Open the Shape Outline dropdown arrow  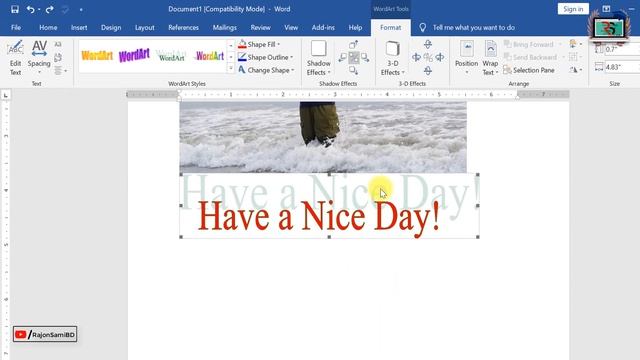(291, 58)
